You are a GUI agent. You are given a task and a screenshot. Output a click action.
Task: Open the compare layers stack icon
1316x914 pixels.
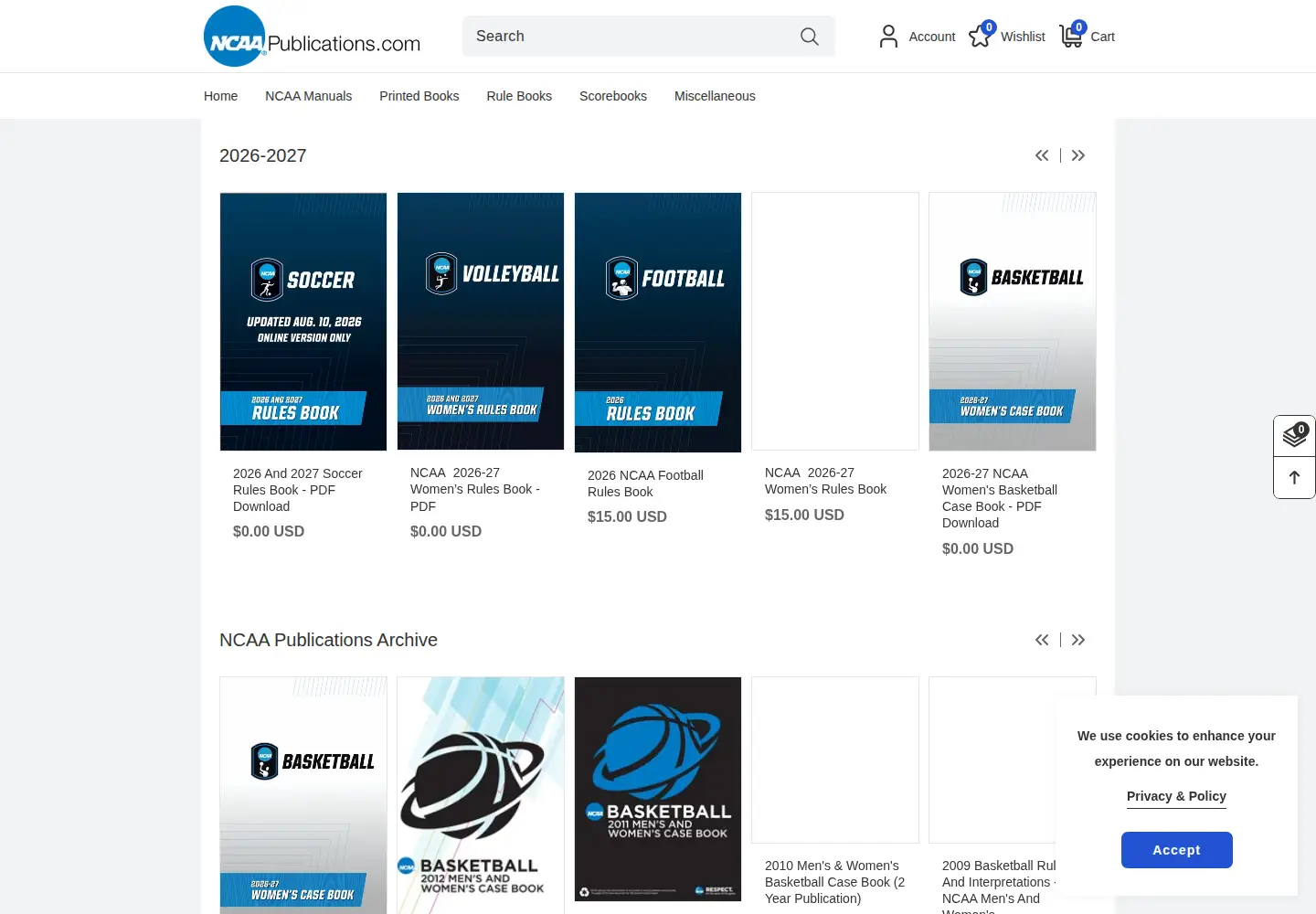pyautogui.click(x=1295, y=436)
